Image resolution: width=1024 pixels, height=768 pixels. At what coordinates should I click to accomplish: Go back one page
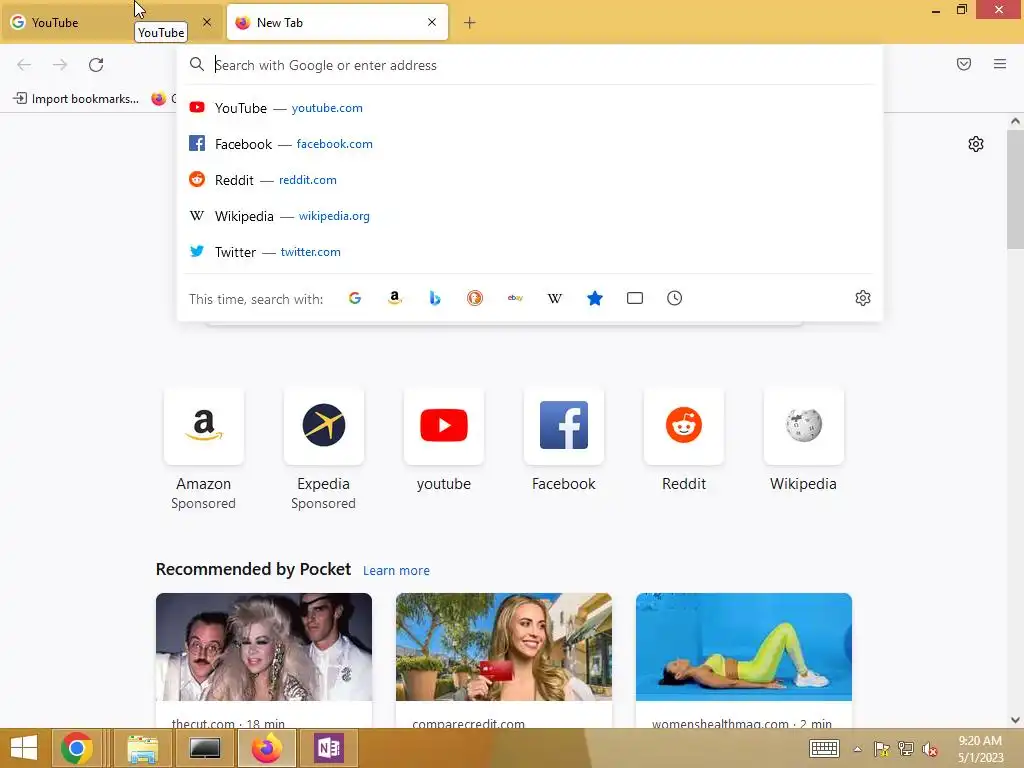click(x=24, y=65)
